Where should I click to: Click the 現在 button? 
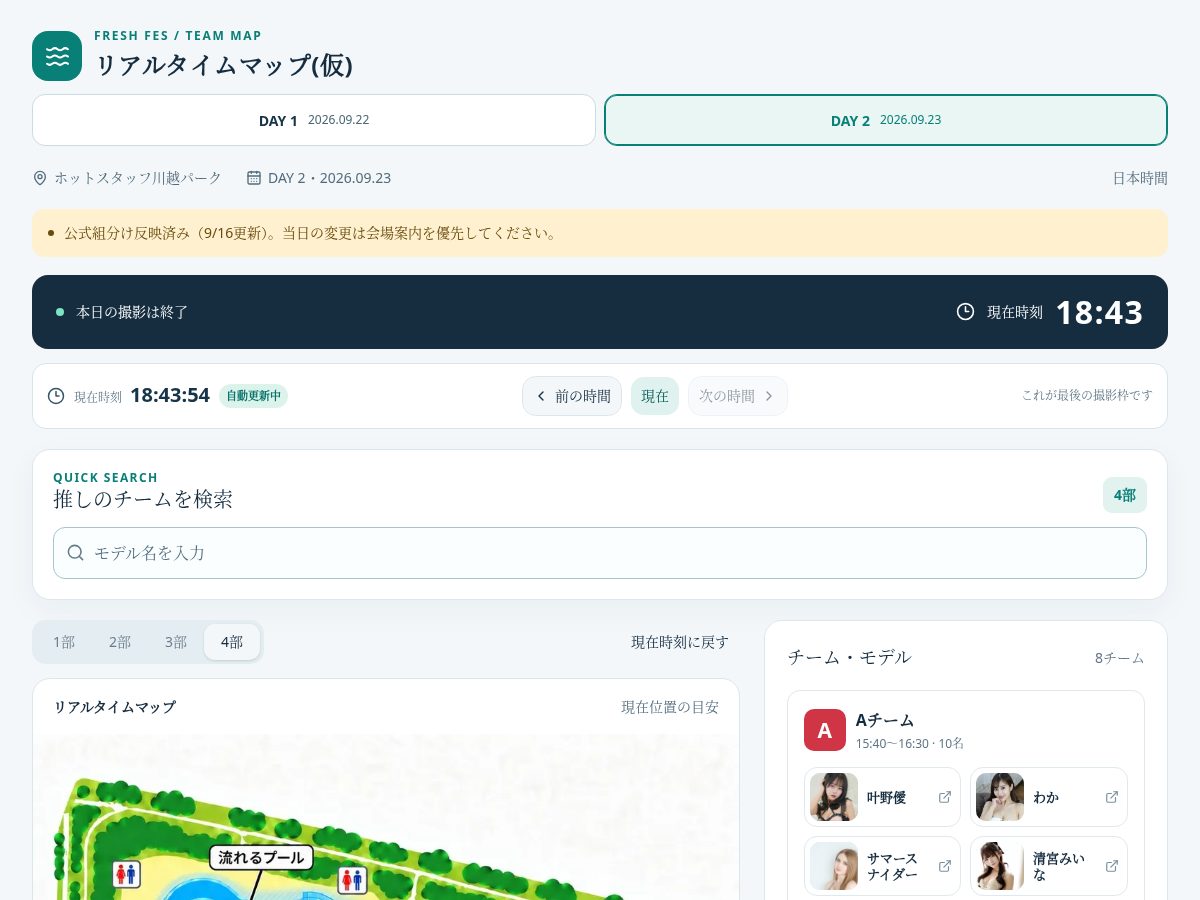(655, 396)
